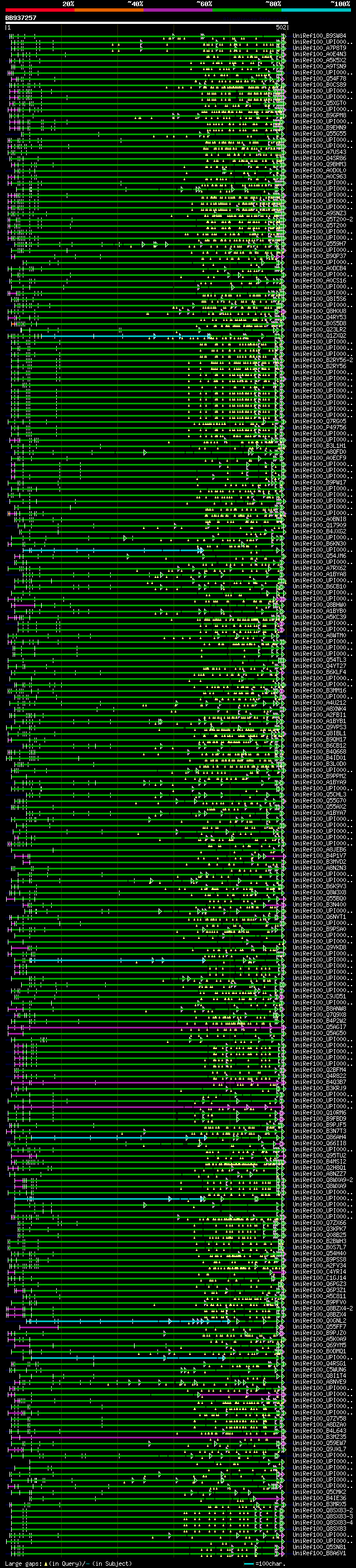Image resolution: width=356 pixels, height=1568 pixels.
Task: Click UniRef100_B4P1V7 label
Action: (x=319, y=855)
